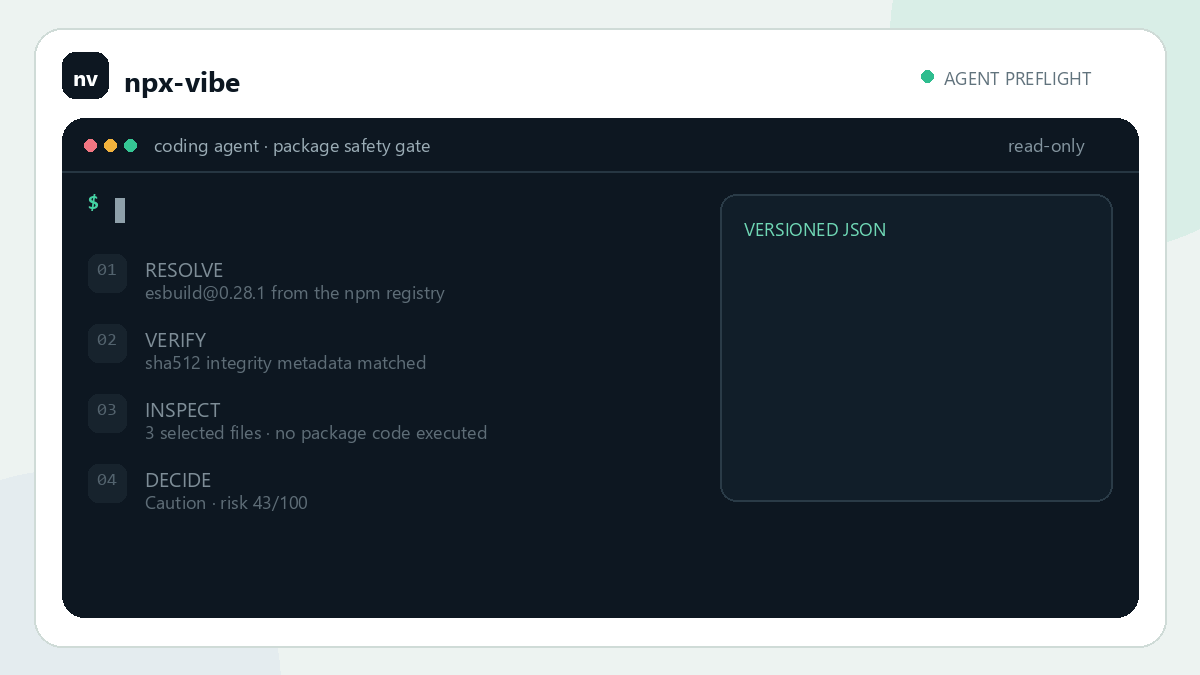Click the VERSIONED JSON panel heading
The image size is (1200, 675).
pos(815,230)
